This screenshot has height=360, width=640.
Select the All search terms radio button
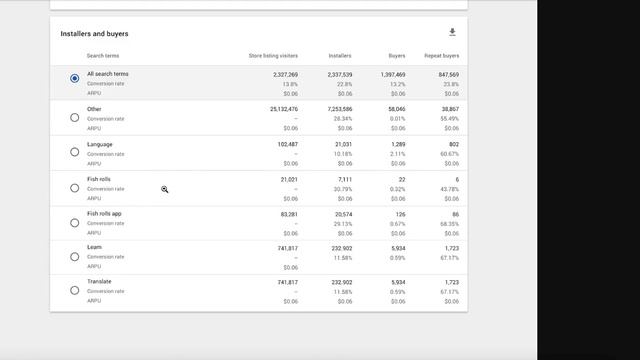pyautogui.click(x=74, y=78)
